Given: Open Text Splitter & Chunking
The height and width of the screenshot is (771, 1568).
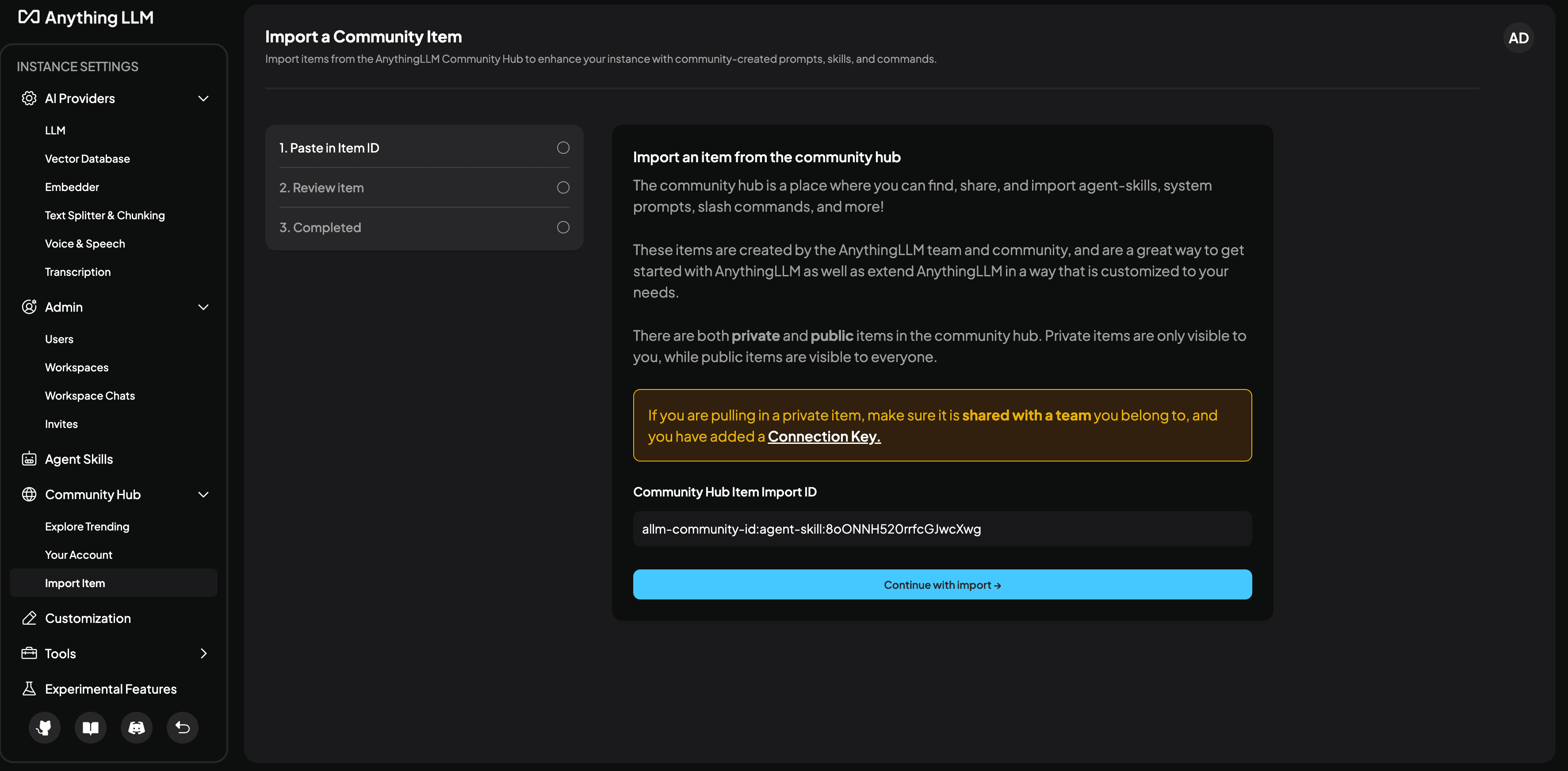Looking at the screenshot, I should (x=105, y=215).
